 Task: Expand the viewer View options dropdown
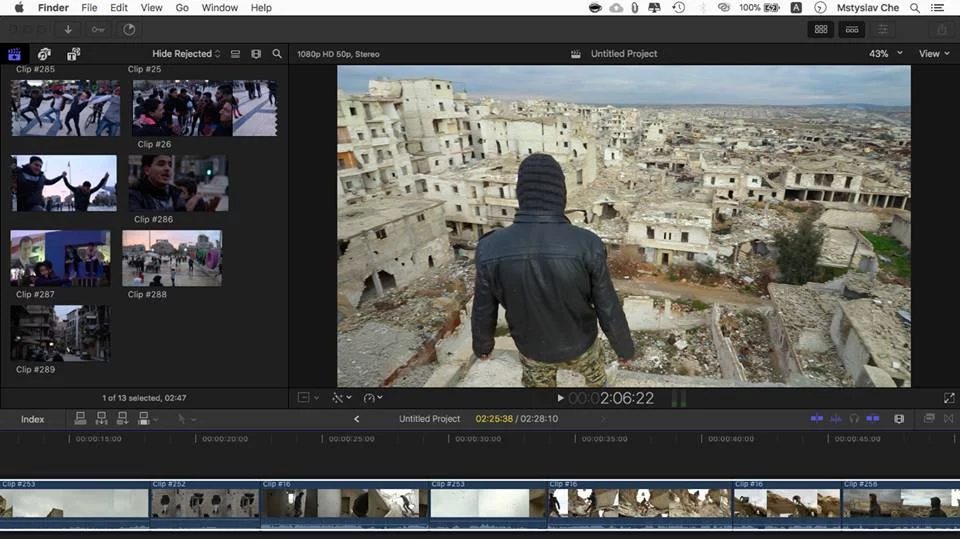(x=934, y=54)
